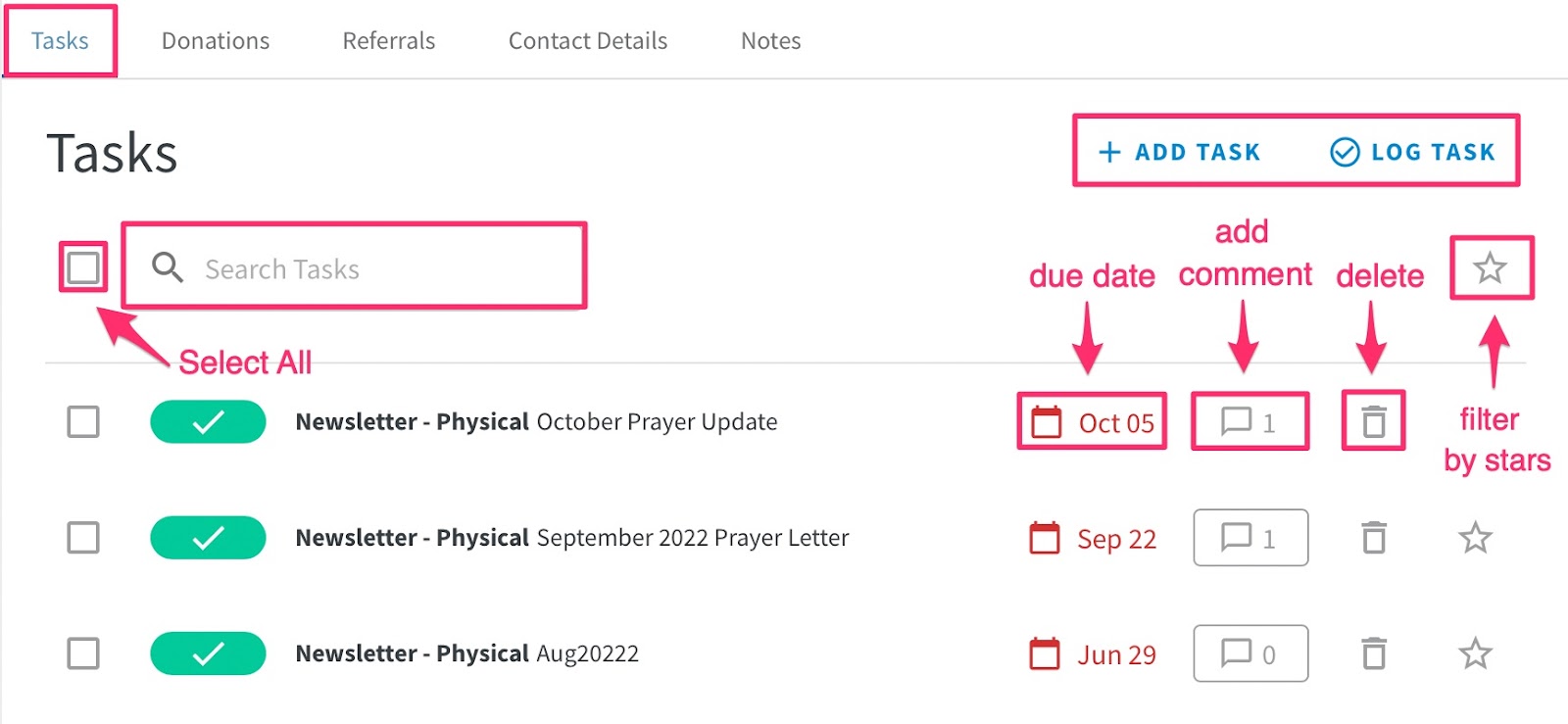Click the Add Task button
The width and height of the screenshot is (1568, 724).
coord(1179,152)
